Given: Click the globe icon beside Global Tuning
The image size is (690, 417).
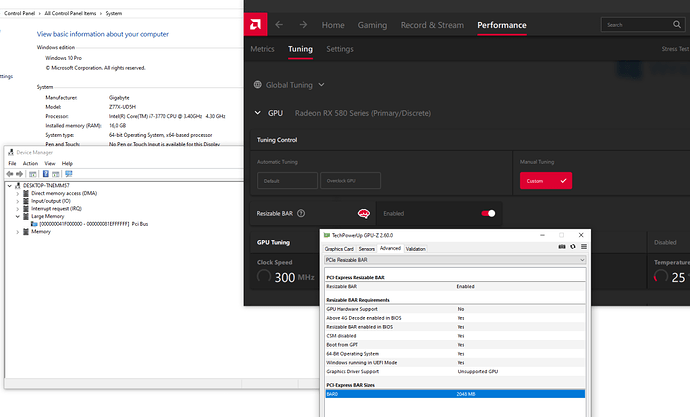Looking at the screenshot, I should tap(258, 84).
